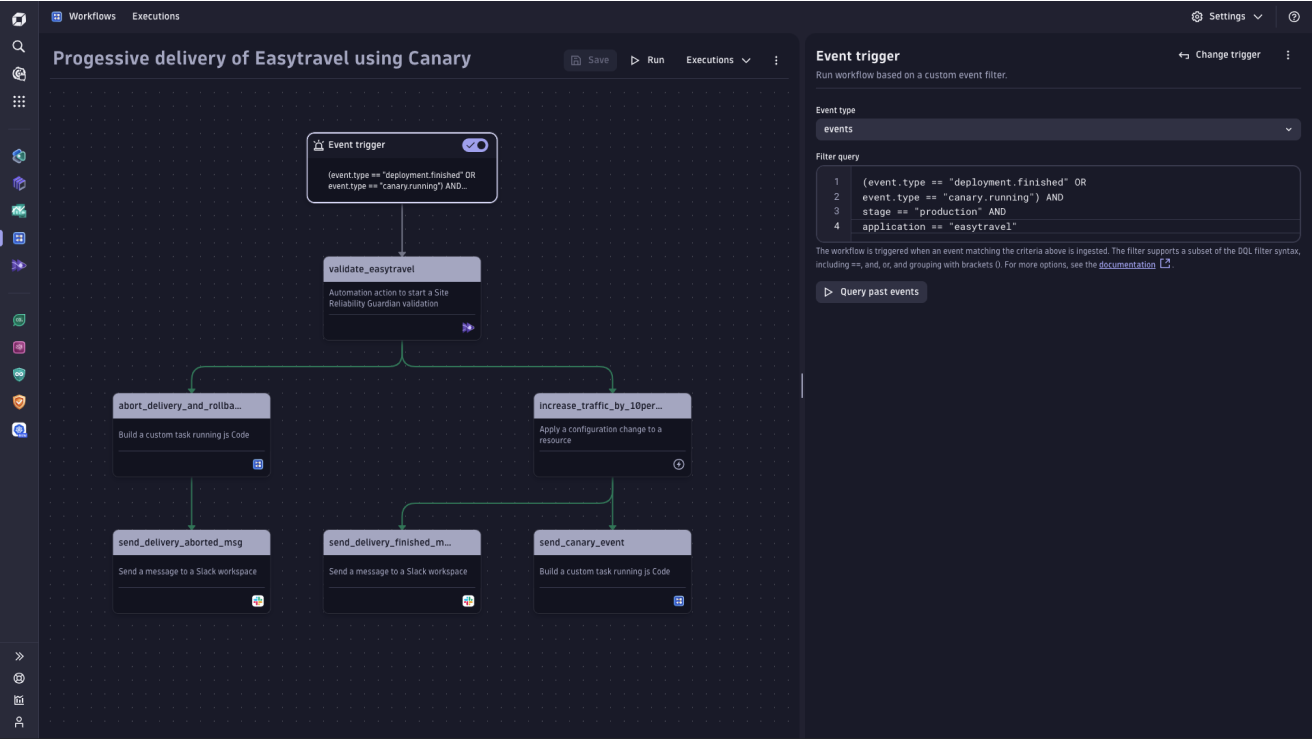The height and width of the screenshot is (739, 1312).
Task: Open the pink square app in sidebar
Action: point(18,347)
